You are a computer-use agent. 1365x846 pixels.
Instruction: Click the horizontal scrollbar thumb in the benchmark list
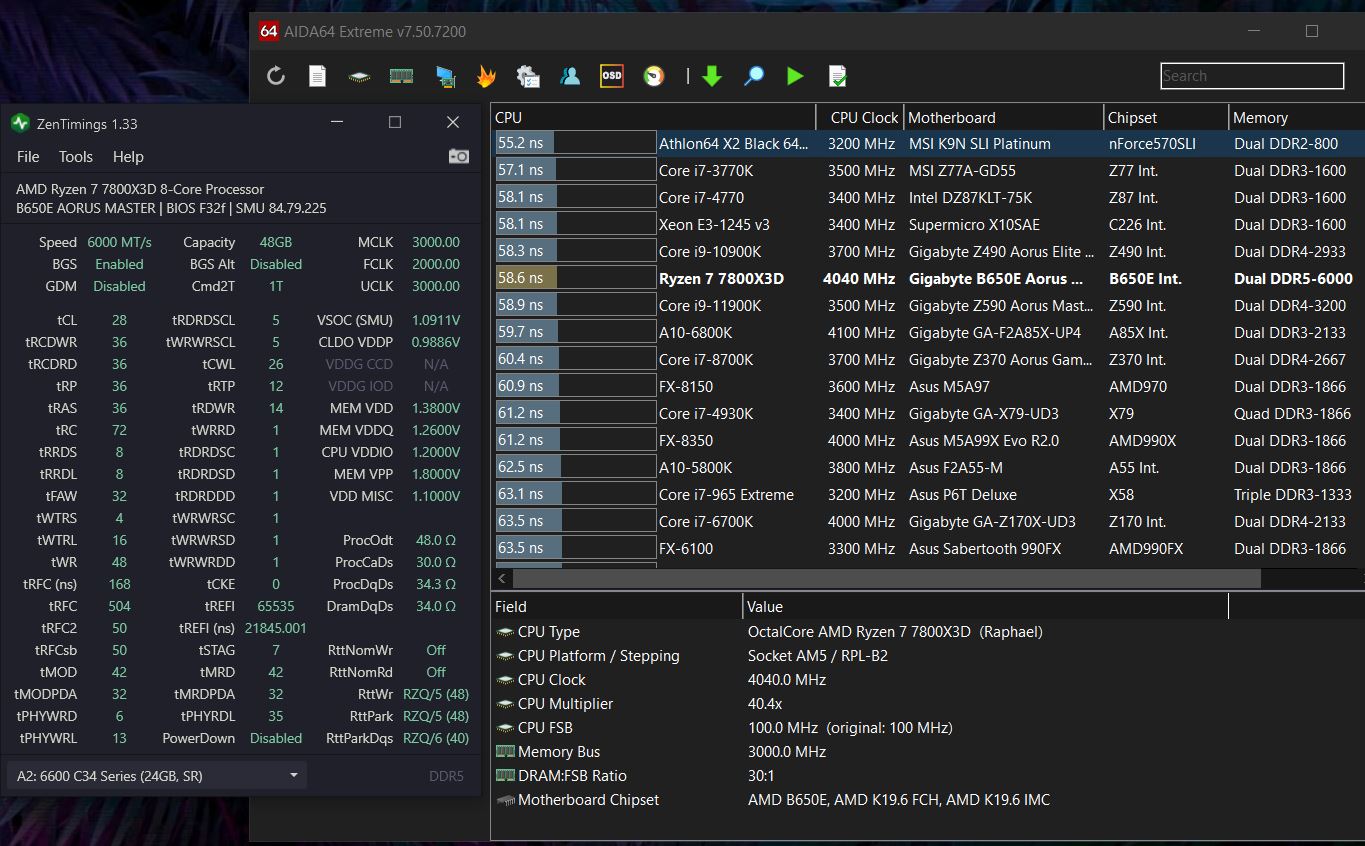[x=887, y=578]
